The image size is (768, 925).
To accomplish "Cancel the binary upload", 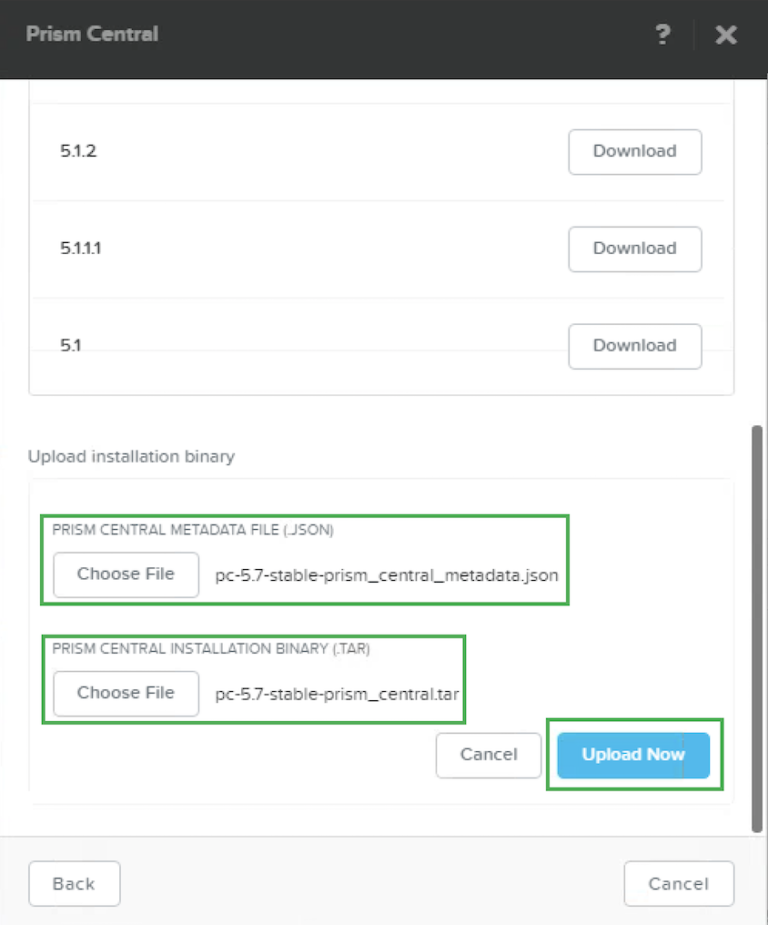I will coord(489,755).
